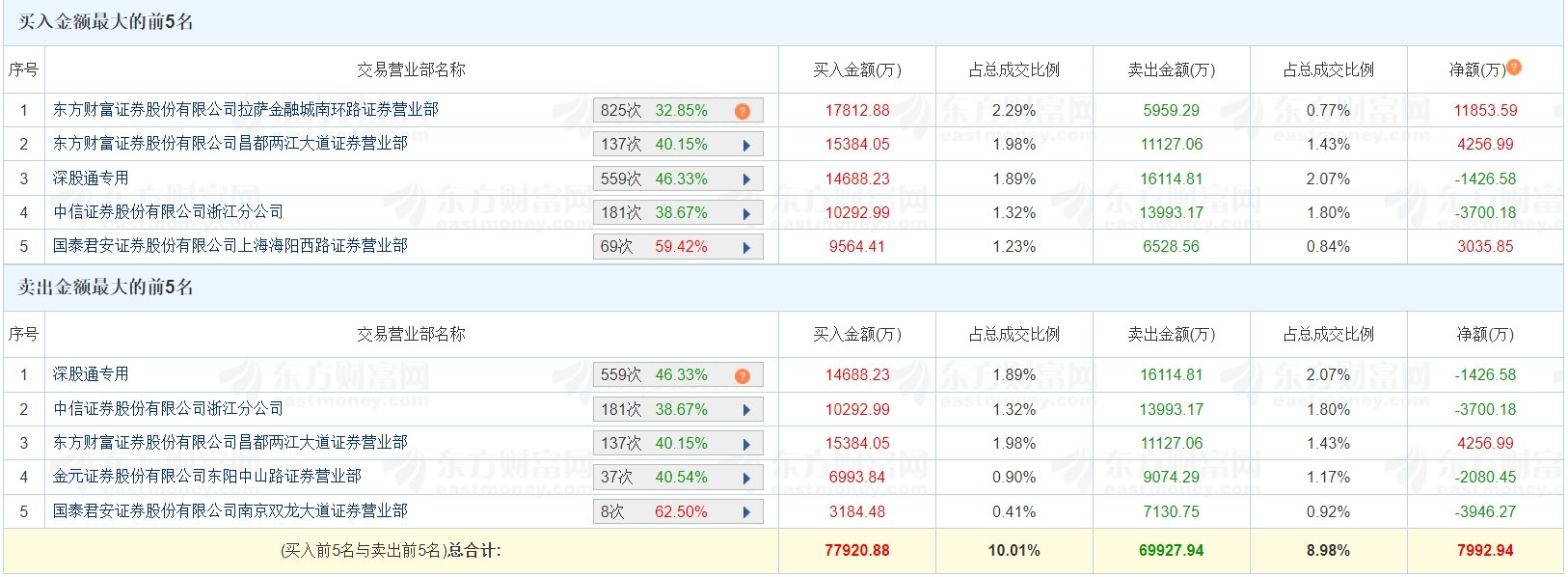Screen dimensions: 1568x577
Task: Expand arrow next to 69次 59.42%
Action: pyautogui.click(x=746, y=248)
